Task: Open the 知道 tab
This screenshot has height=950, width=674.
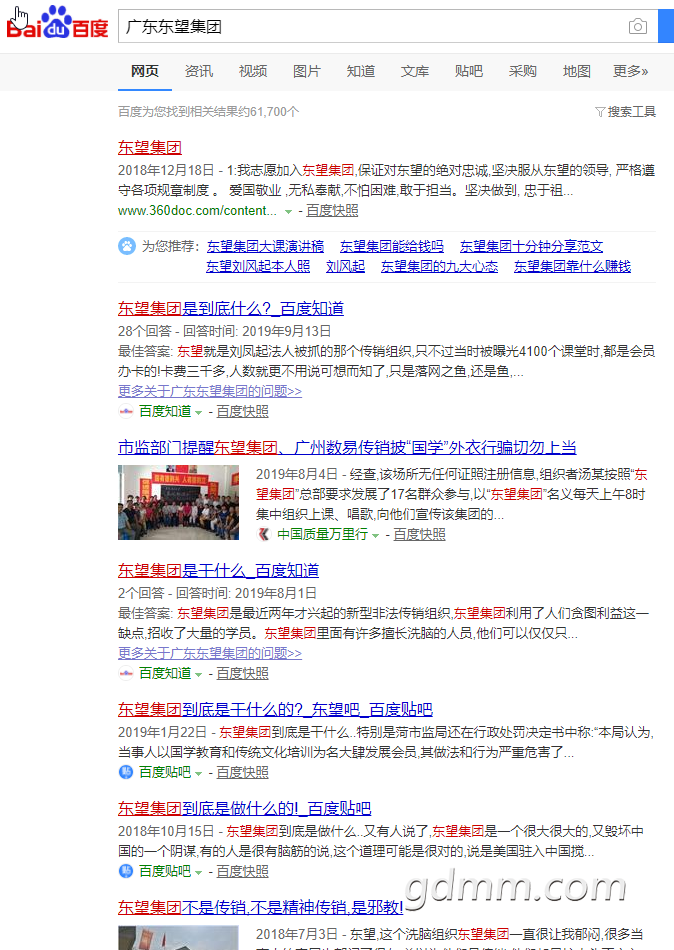Action: (x=361, y=71)
